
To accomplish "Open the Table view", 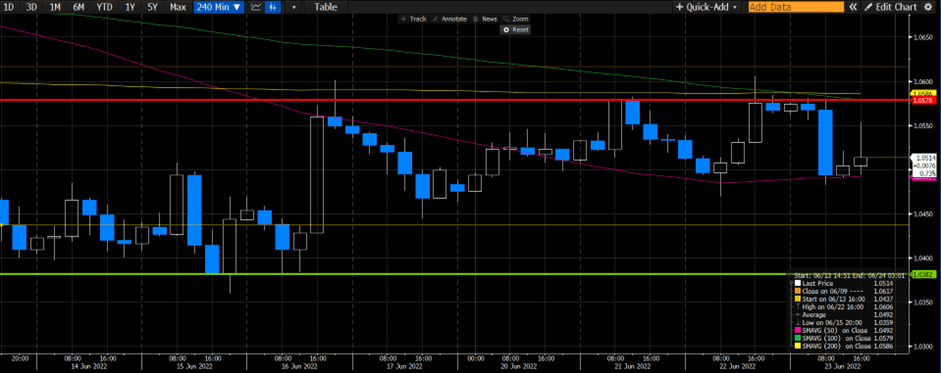I will coord(326,7).
